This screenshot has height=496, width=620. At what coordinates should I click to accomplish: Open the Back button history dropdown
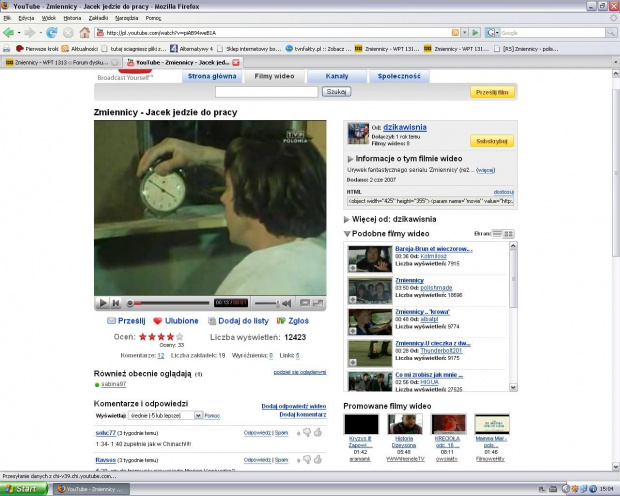[x=19, y=33]
